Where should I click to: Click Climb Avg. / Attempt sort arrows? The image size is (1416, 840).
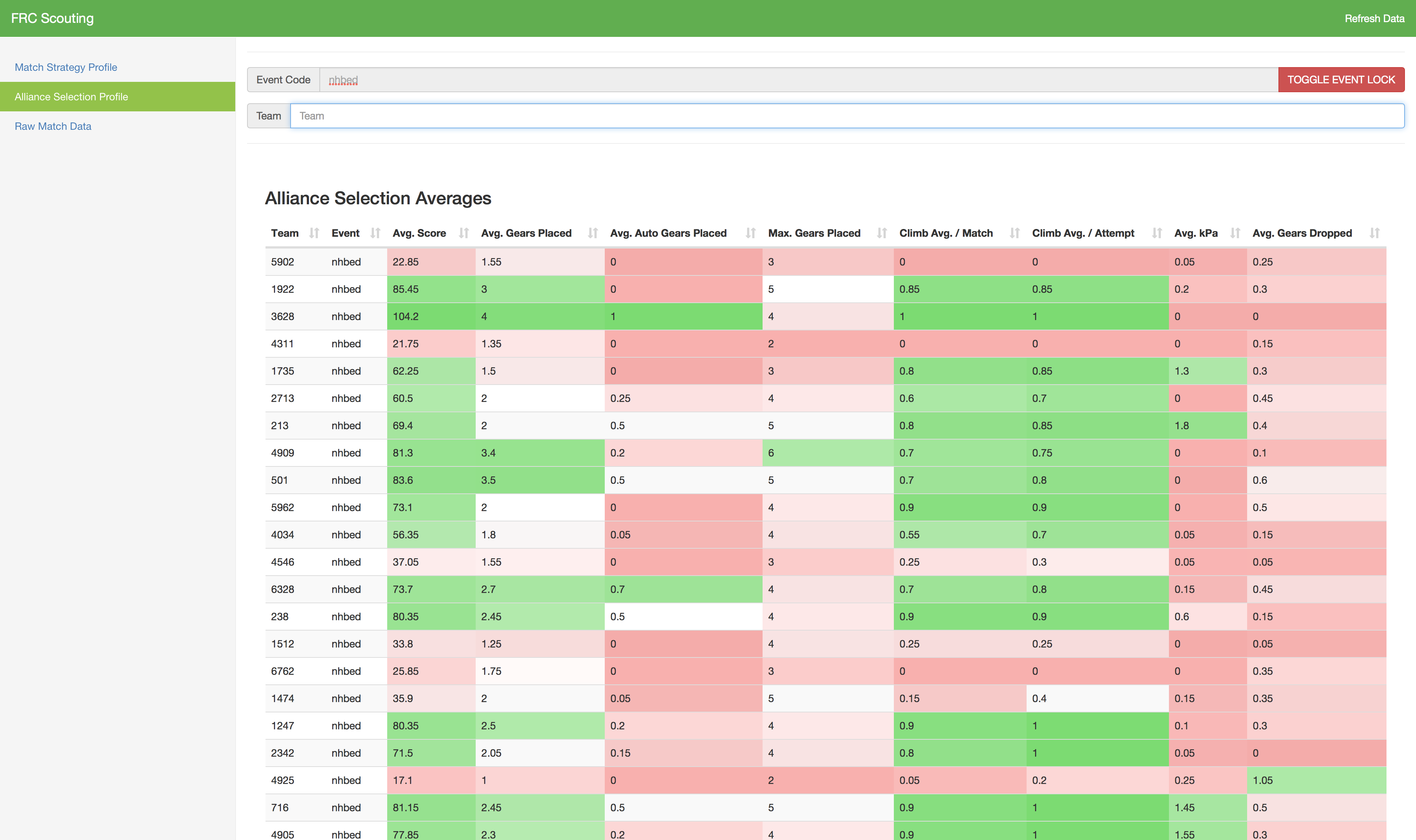[1157, 233]
